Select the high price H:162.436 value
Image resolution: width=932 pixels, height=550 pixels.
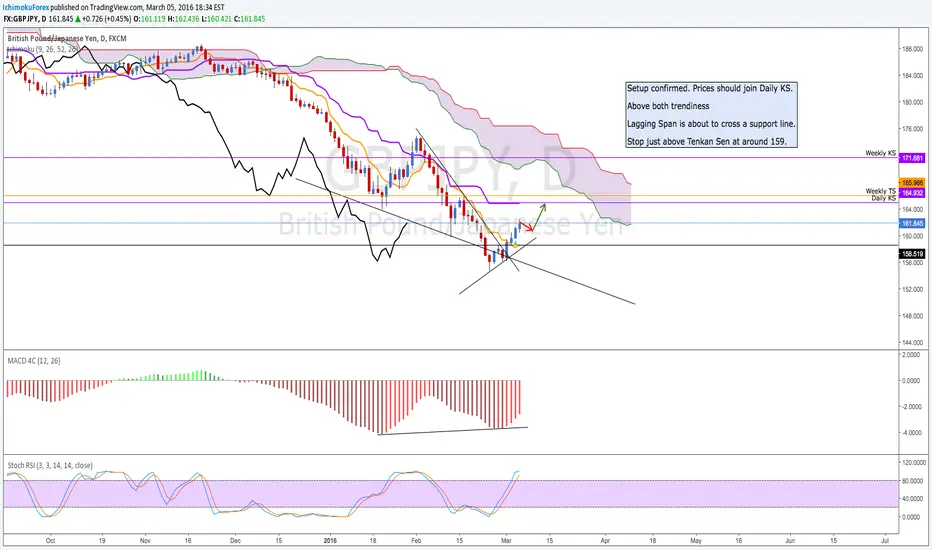(182, 19)
